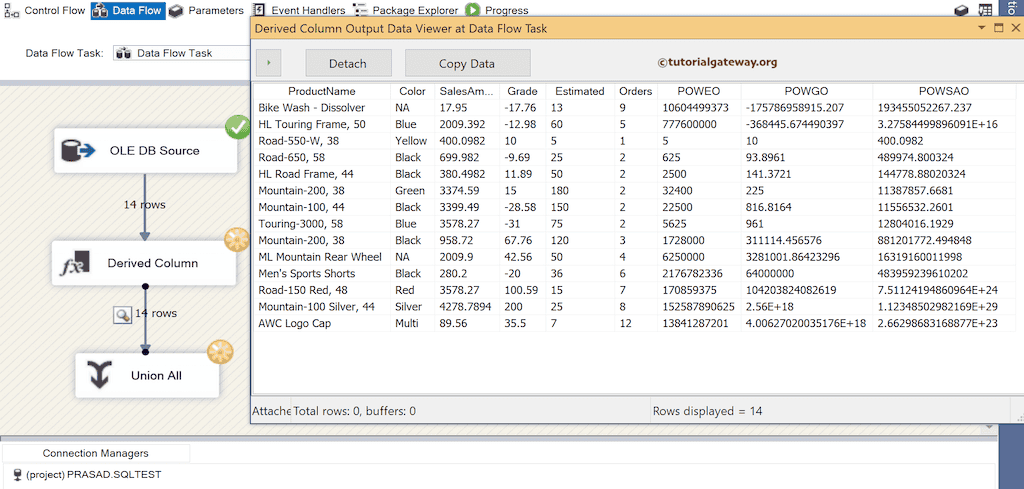Select the Union All component
The height and width of the screenshot is (489, 1024).
(x=147, y=375)
